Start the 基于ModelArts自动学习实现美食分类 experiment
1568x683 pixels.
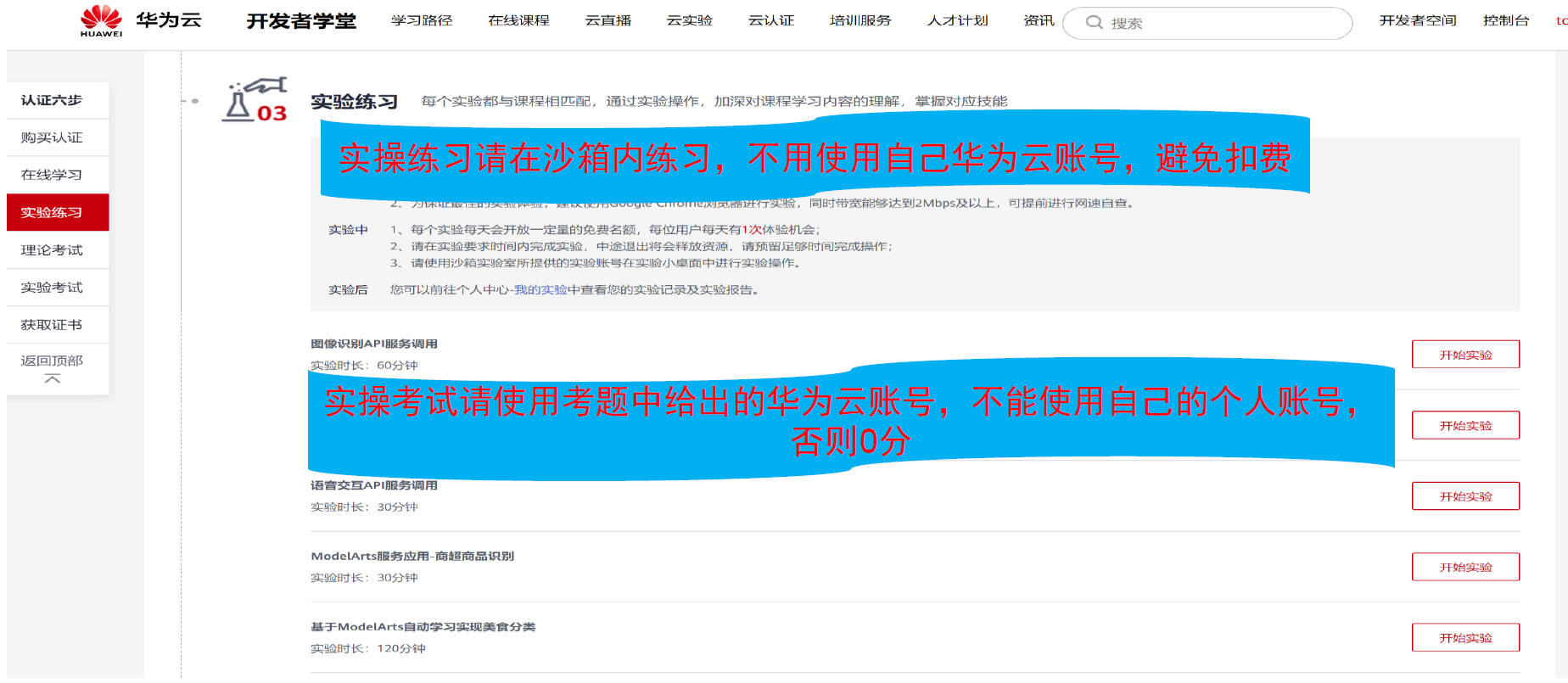[x=1465, y=637]
